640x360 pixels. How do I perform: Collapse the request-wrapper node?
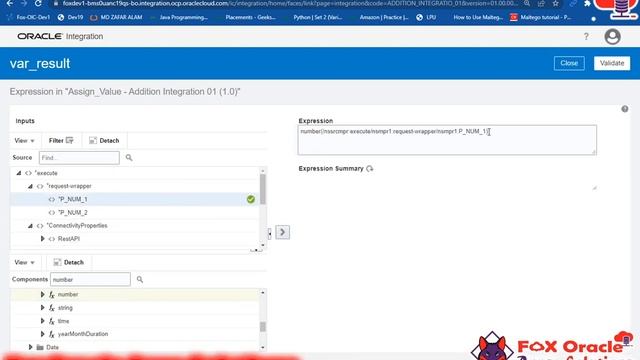30,186
